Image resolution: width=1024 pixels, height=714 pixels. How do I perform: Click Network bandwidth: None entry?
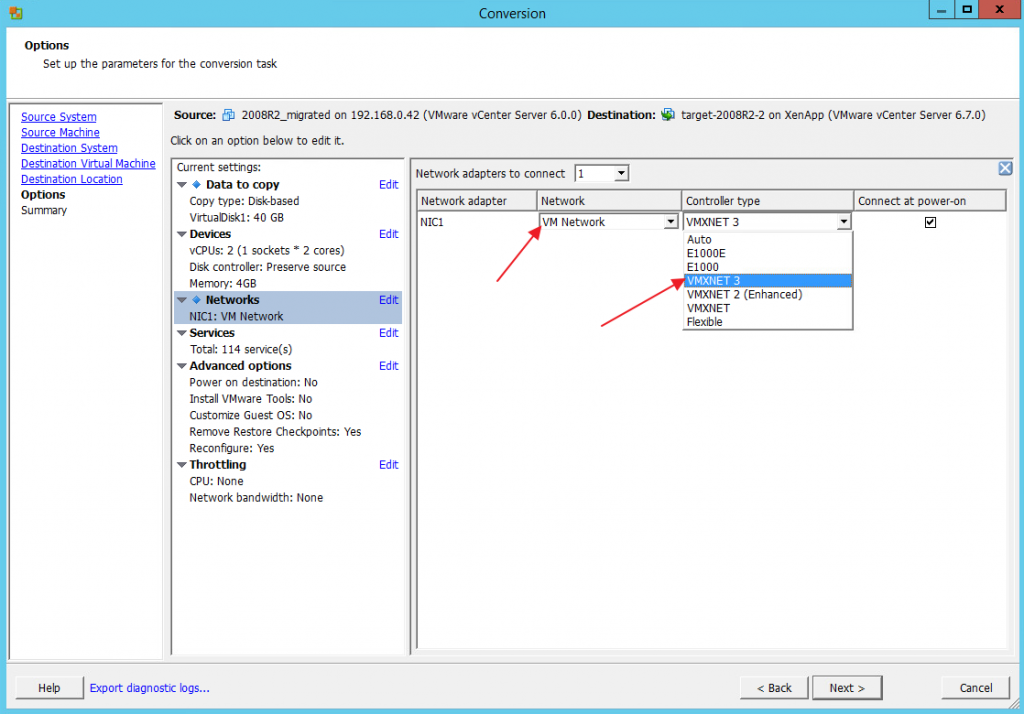pos(256,498)
